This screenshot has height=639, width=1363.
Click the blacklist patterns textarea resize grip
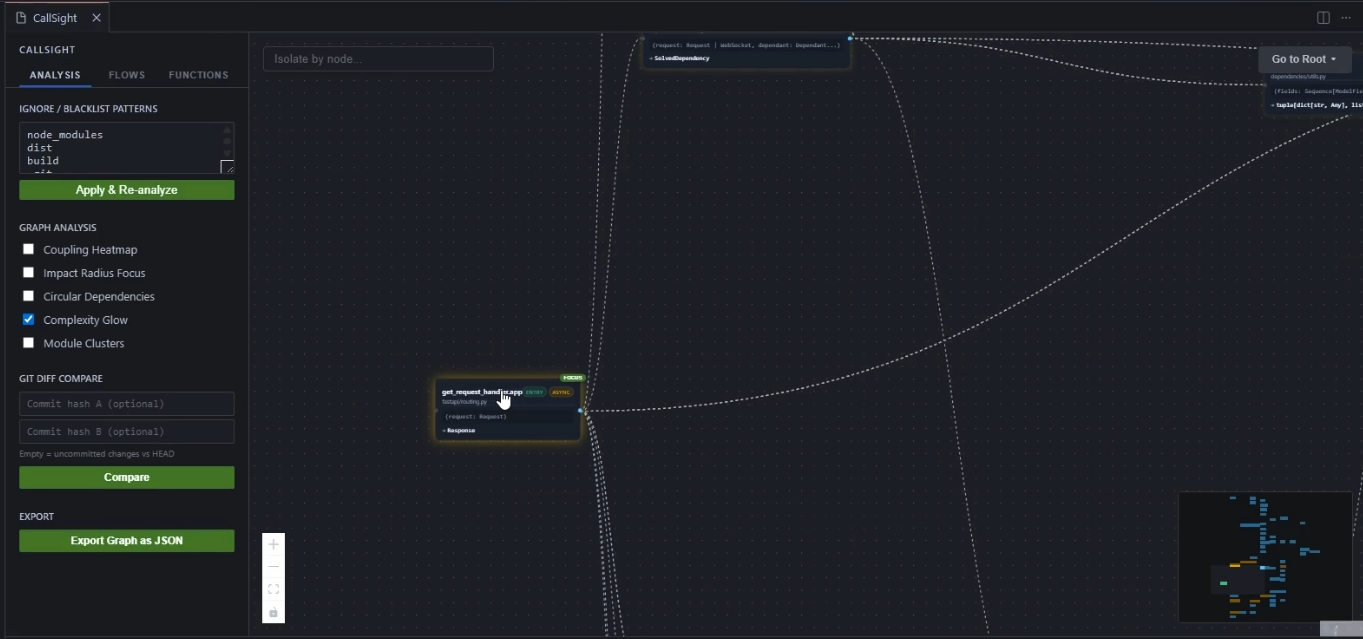[227, 167]
